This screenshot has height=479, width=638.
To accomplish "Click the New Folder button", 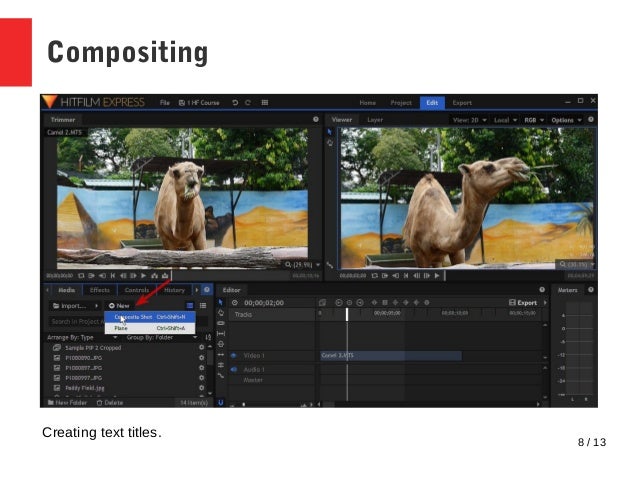I will pos(67,402).
